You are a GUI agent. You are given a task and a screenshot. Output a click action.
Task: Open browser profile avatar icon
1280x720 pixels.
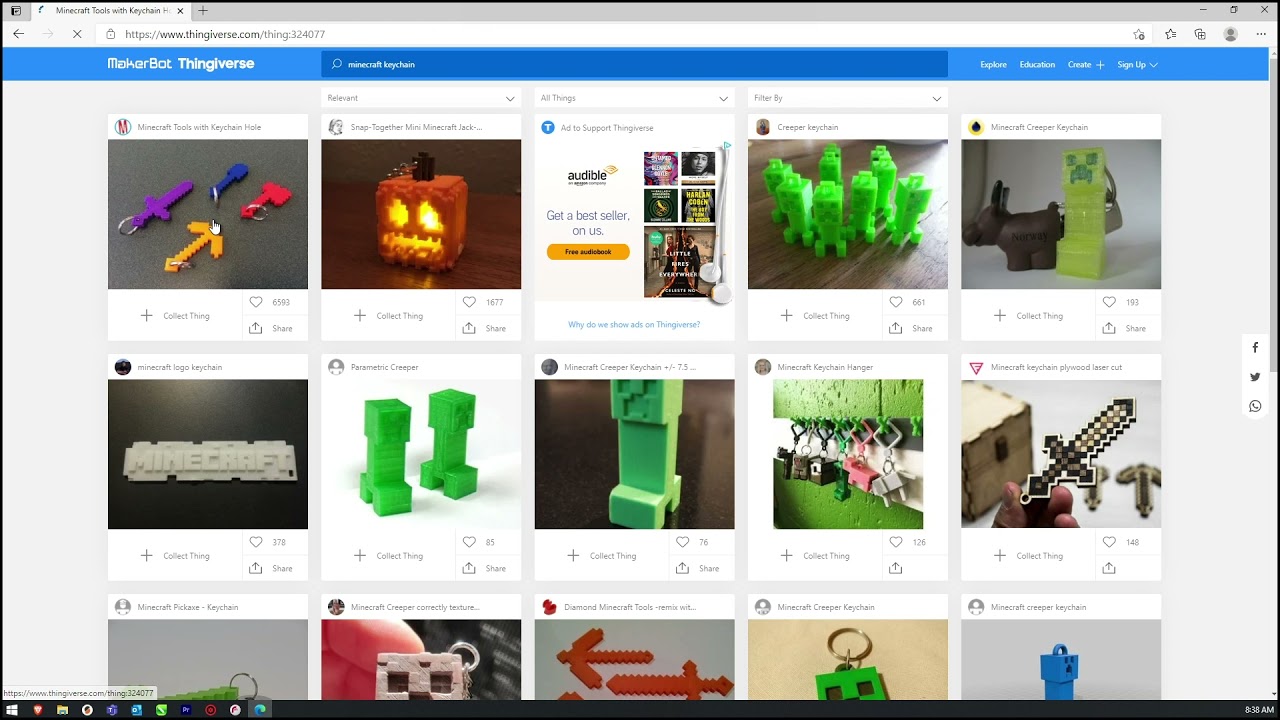point(1231,34)
